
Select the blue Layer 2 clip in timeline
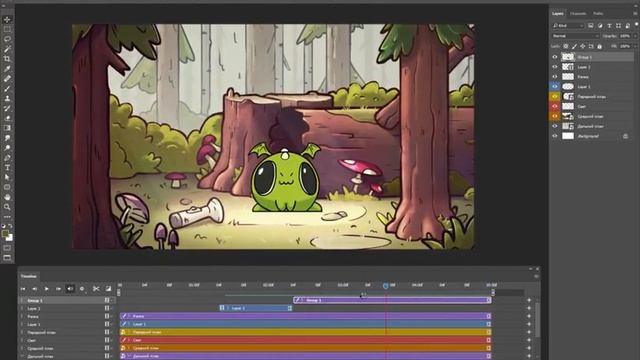256,308
